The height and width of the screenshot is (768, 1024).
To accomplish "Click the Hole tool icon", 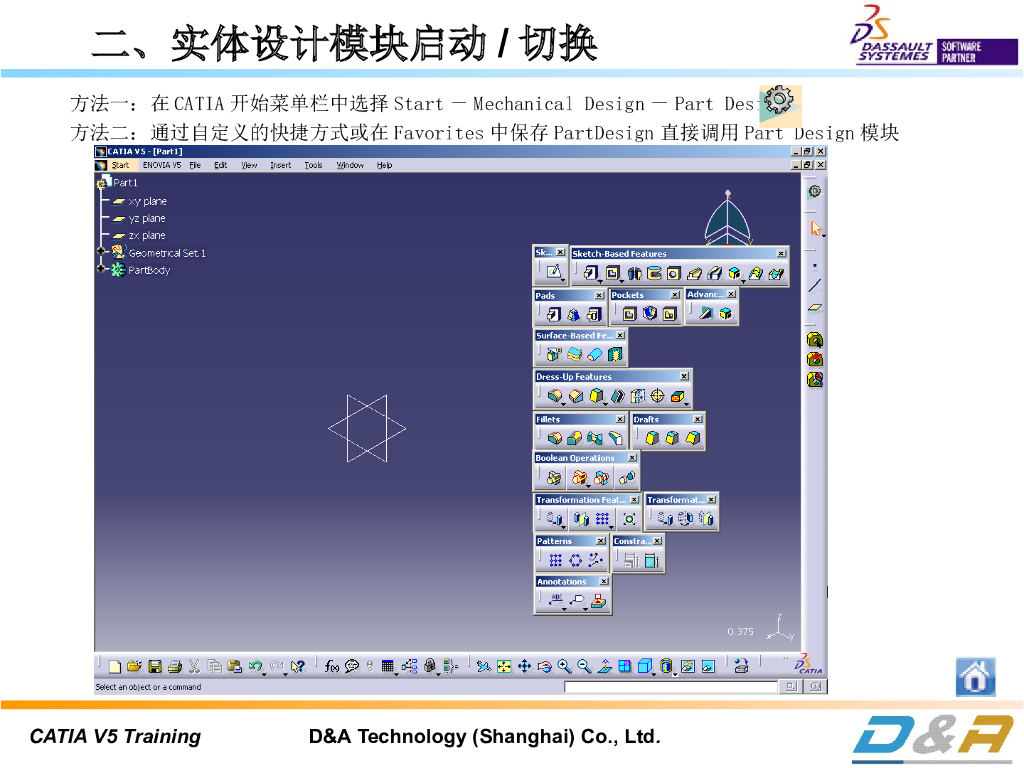I will click(674, 274).
